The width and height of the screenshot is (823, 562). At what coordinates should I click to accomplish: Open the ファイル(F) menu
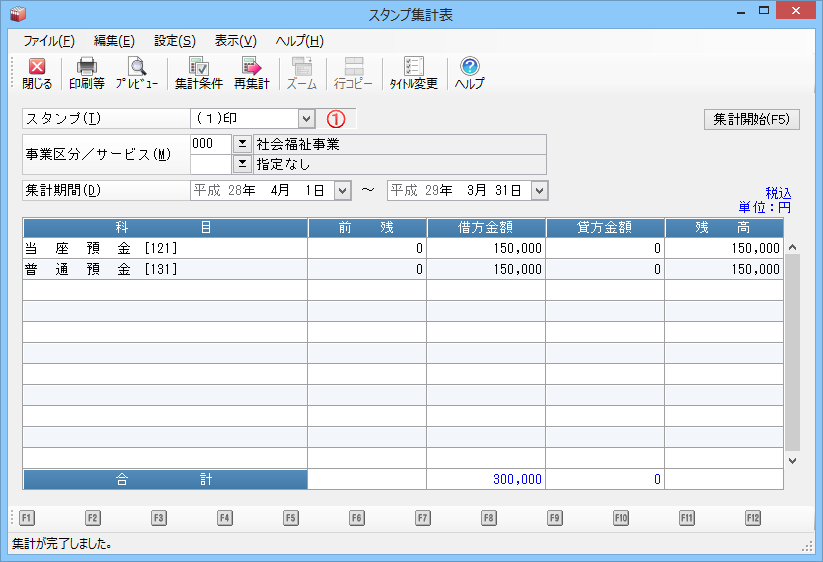pyautogui.click(x=48, y=41)
